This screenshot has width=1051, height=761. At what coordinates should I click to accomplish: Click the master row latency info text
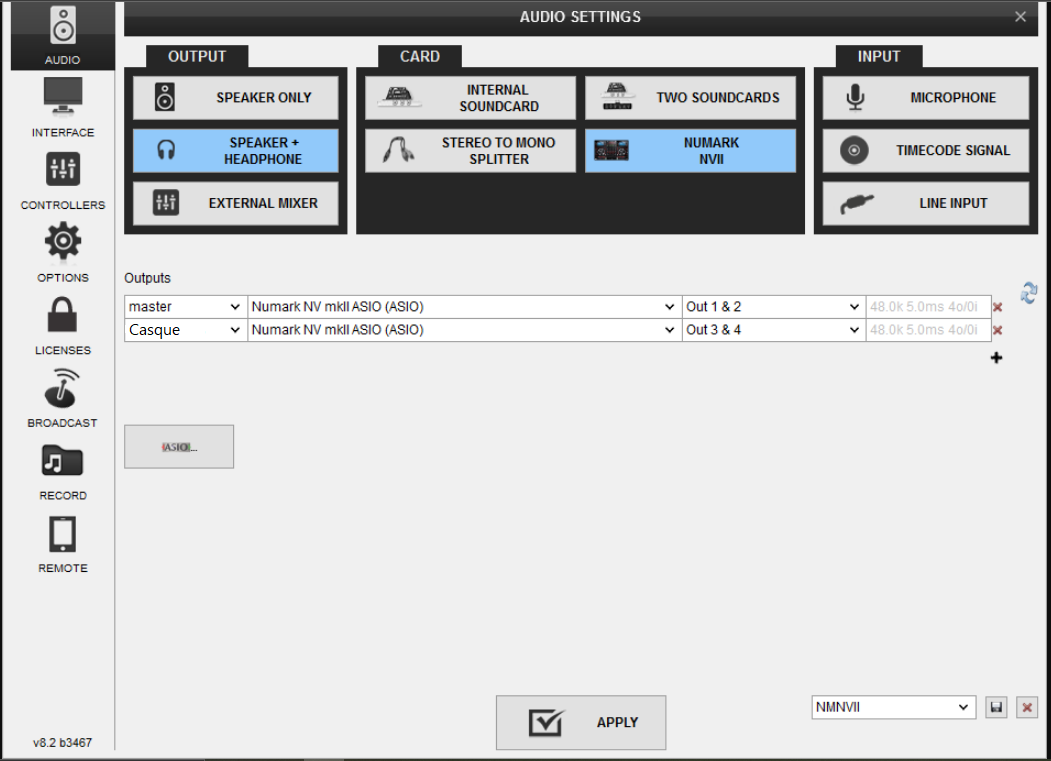(924, 307)
